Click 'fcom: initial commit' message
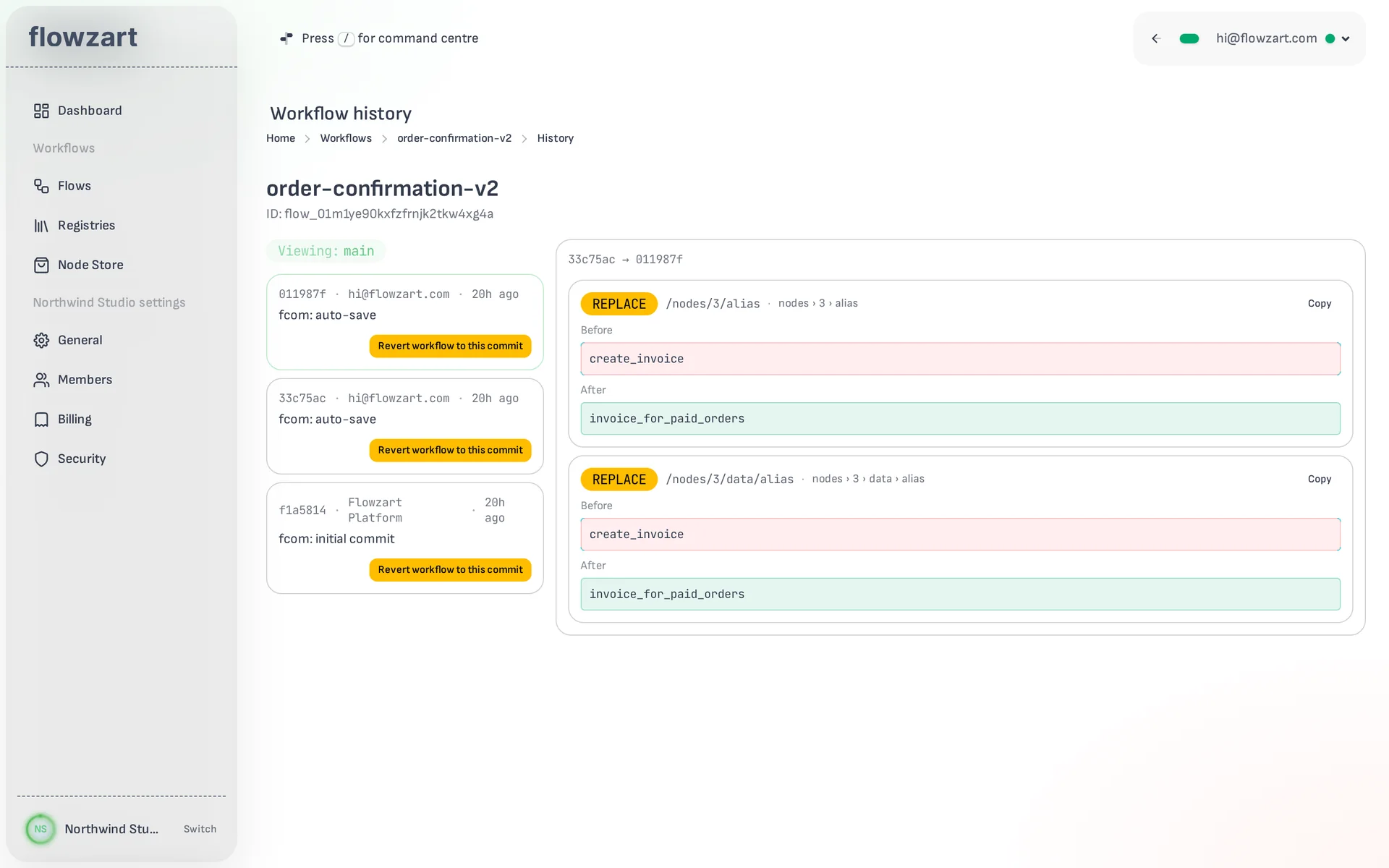1389x868 pixels. (336, 539)
